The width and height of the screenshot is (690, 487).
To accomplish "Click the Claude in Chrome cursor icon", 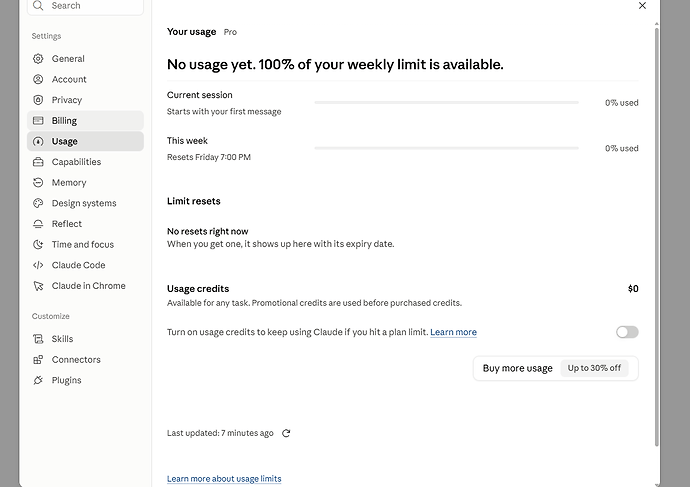I will tap(38, 286).
